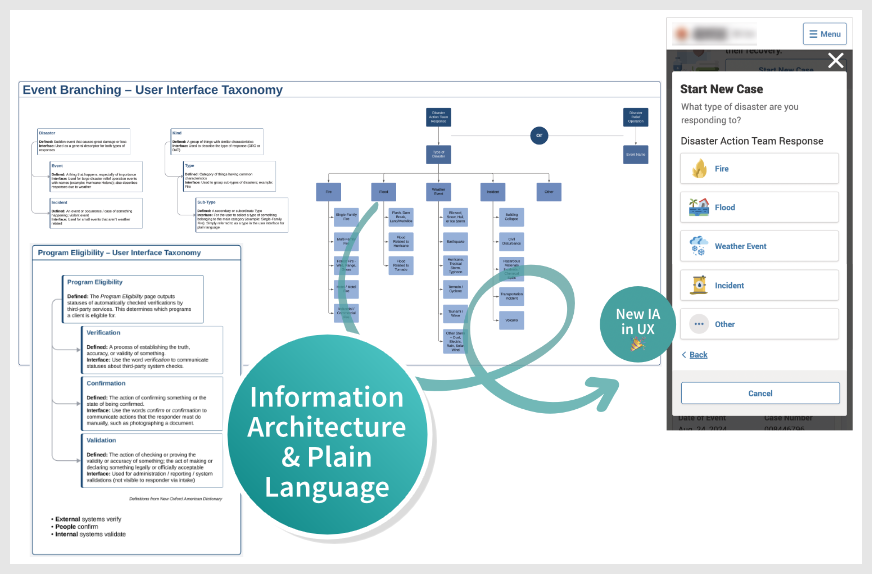Click the 'OR' circle node in flowchart
This screenshot has height=574, width=872.
pyautogui.click(x=539, y=135)
